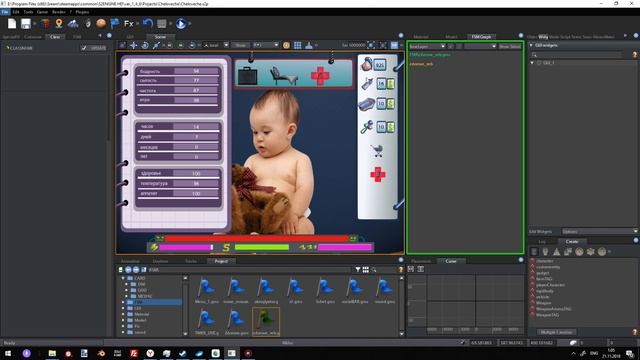Select the Rotate gizmo tool in viewport toolbar
The width and height of the screenshot is (640, 360).
[145, 45]
